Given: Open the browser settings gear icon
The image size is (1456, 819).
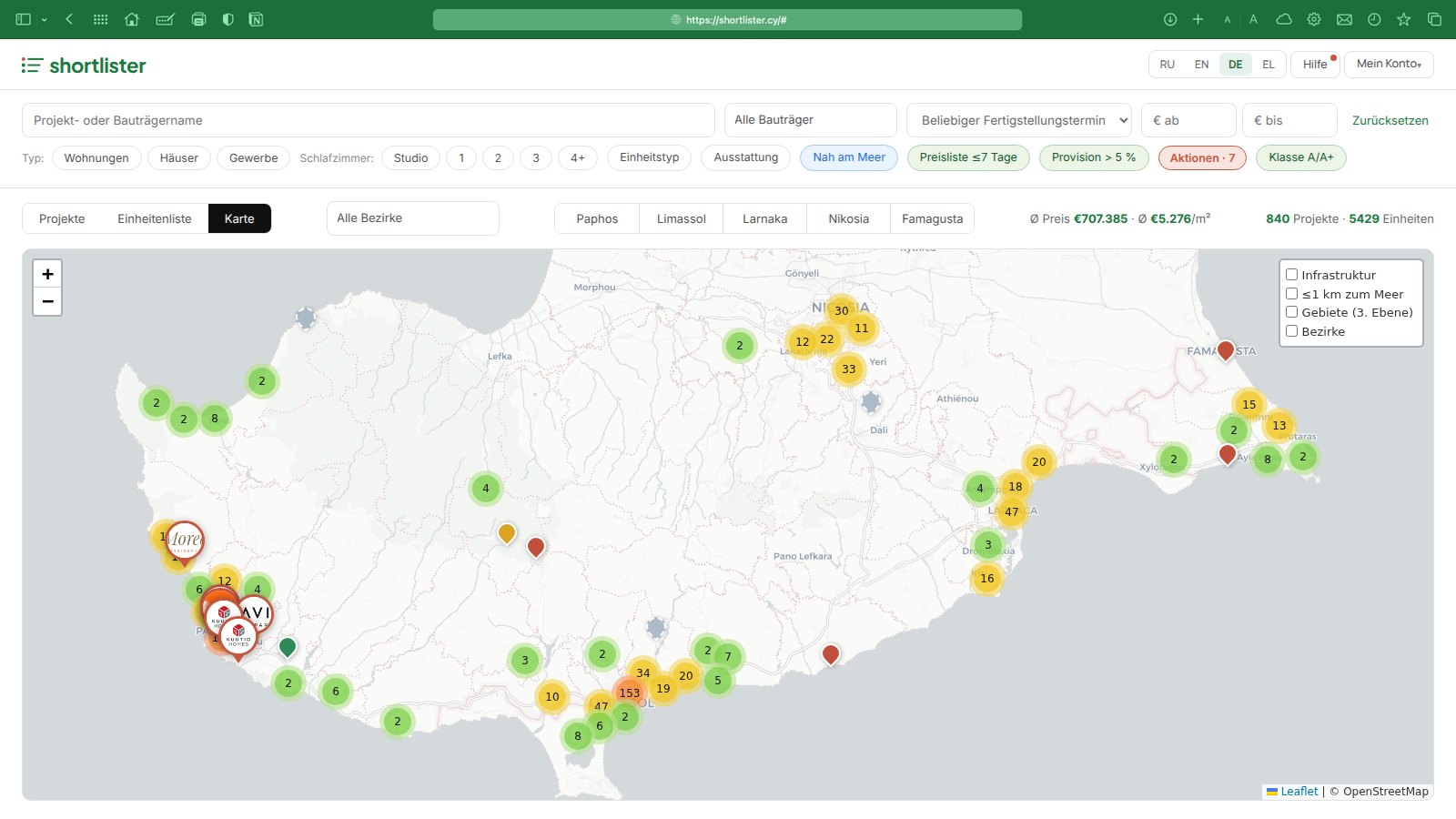Looking at the screenshot, I should pyautogui.click(x=1314, y=19).
